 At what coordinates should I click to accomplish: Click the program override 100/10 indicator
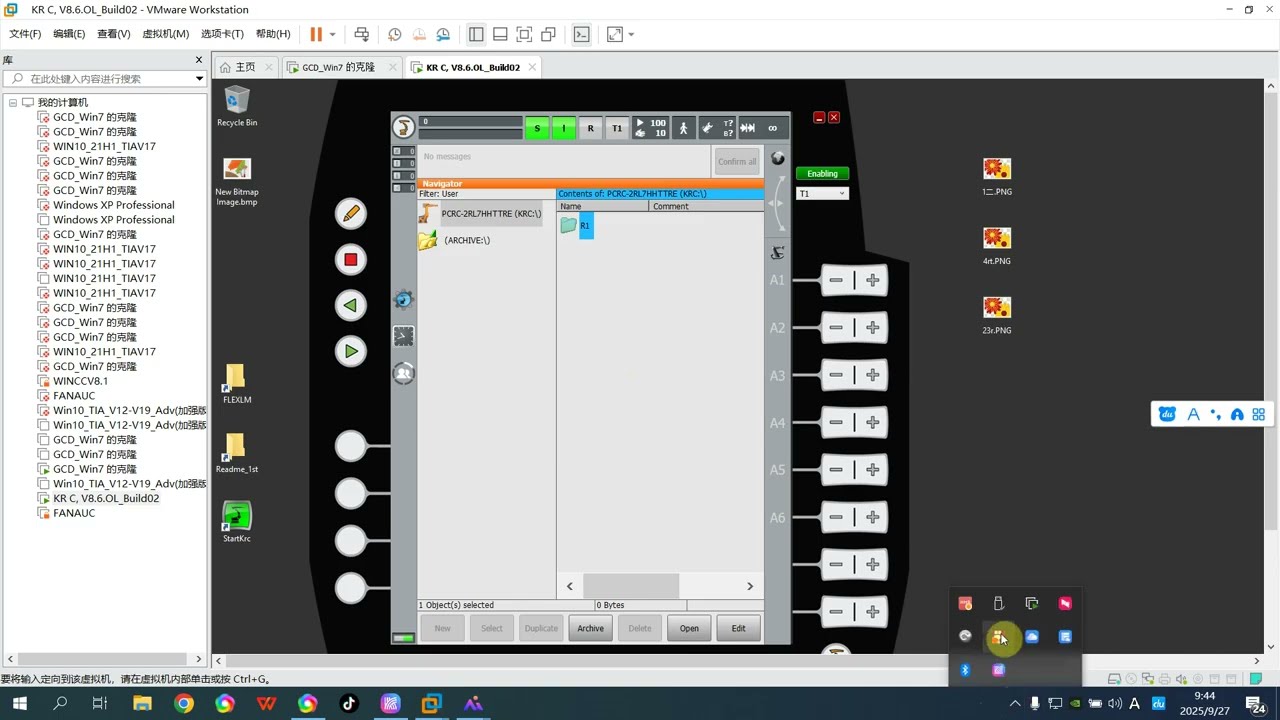tap(651, 128)
